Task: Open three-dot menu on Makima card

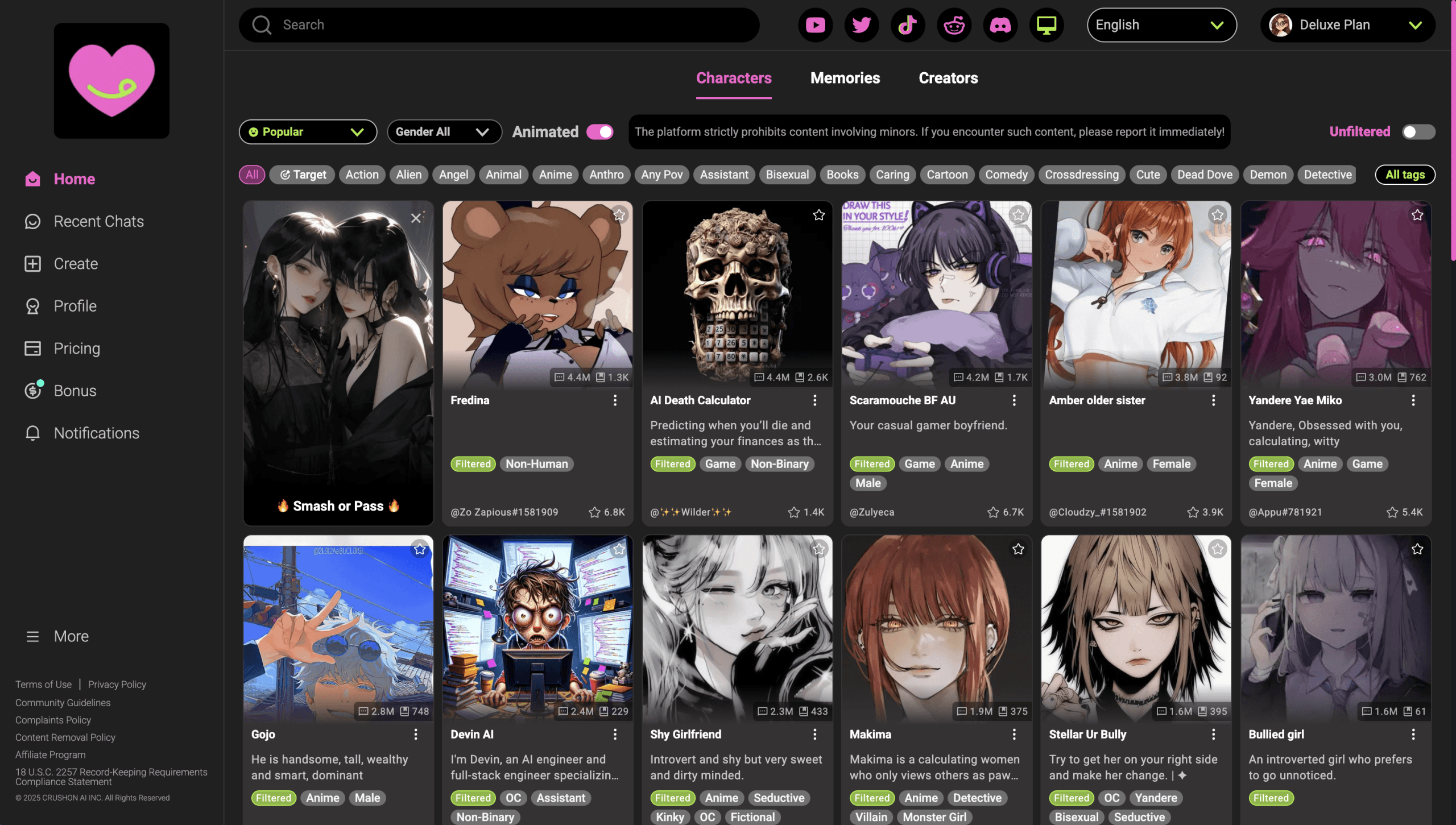Action: point(1014,734)
